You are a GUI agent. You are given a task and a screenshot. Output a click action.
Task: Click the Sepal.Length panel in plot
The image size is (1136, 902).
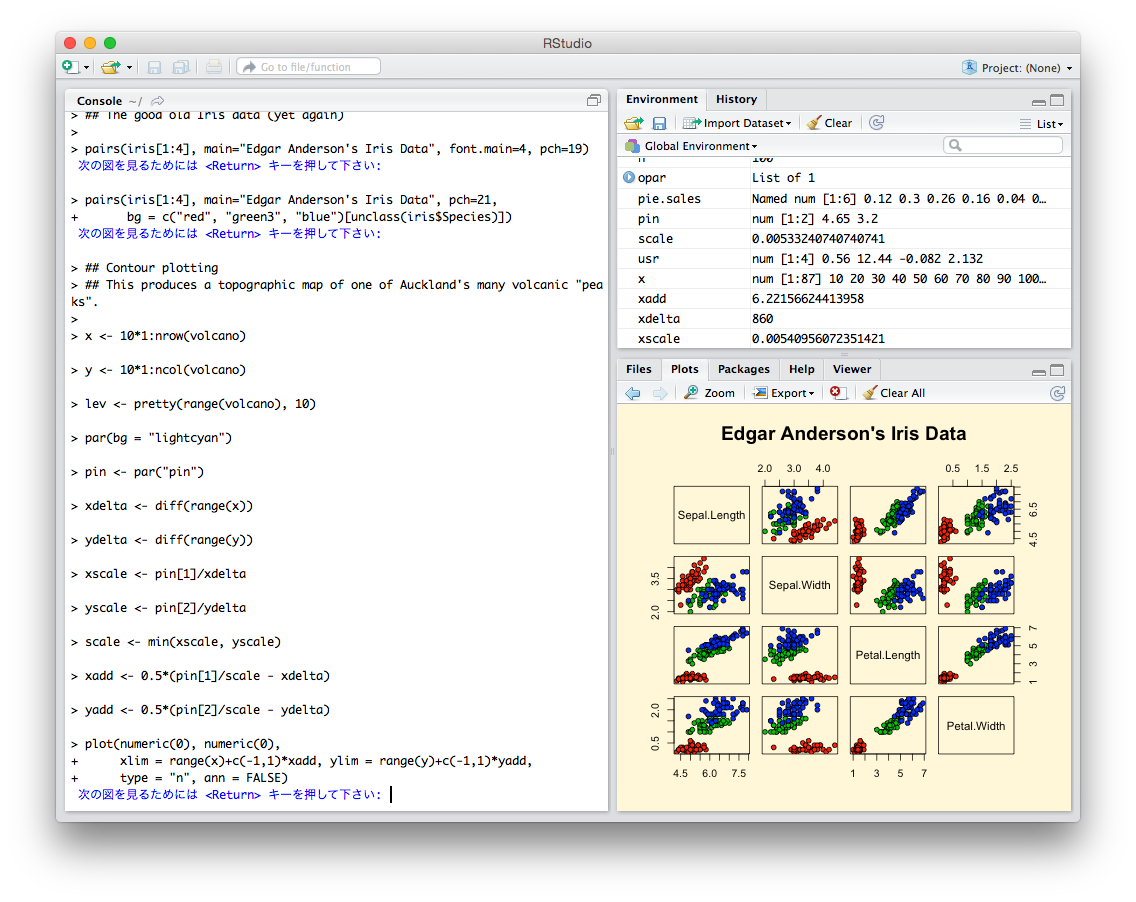pyautogui.click(x=711, y=515)
